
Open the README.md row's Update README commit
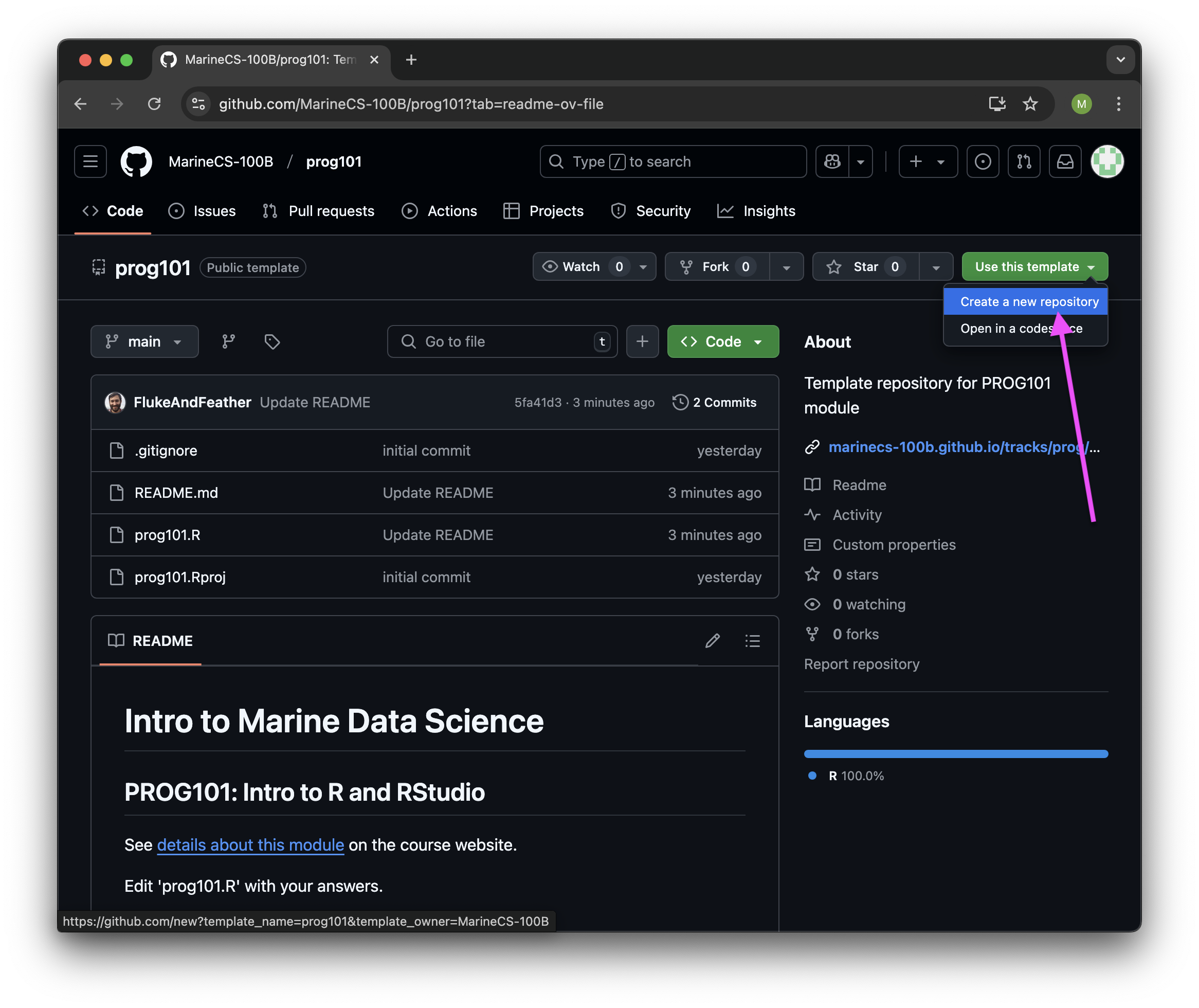pyautogui.click(x=438, y=493)
